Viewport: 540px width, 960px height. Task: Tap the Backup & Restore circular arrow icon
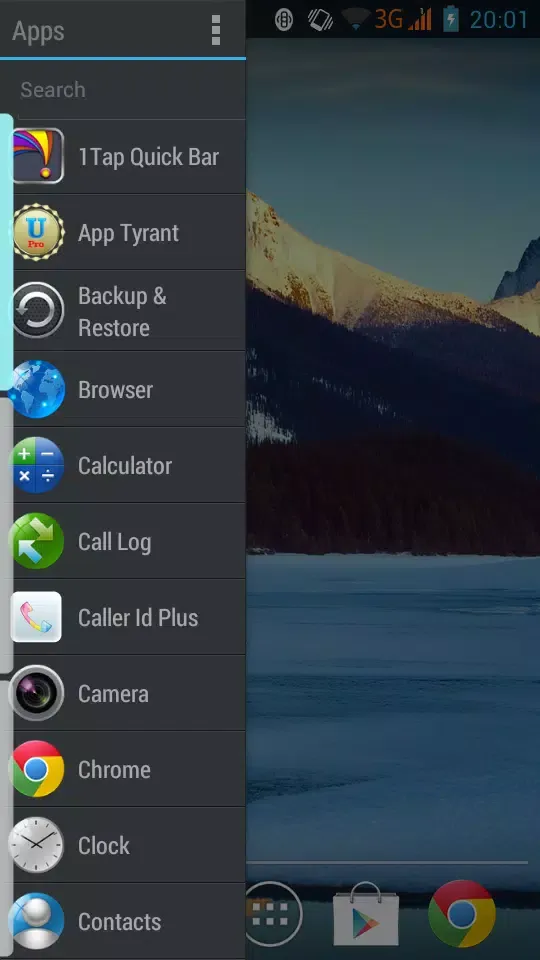(38, 310)
